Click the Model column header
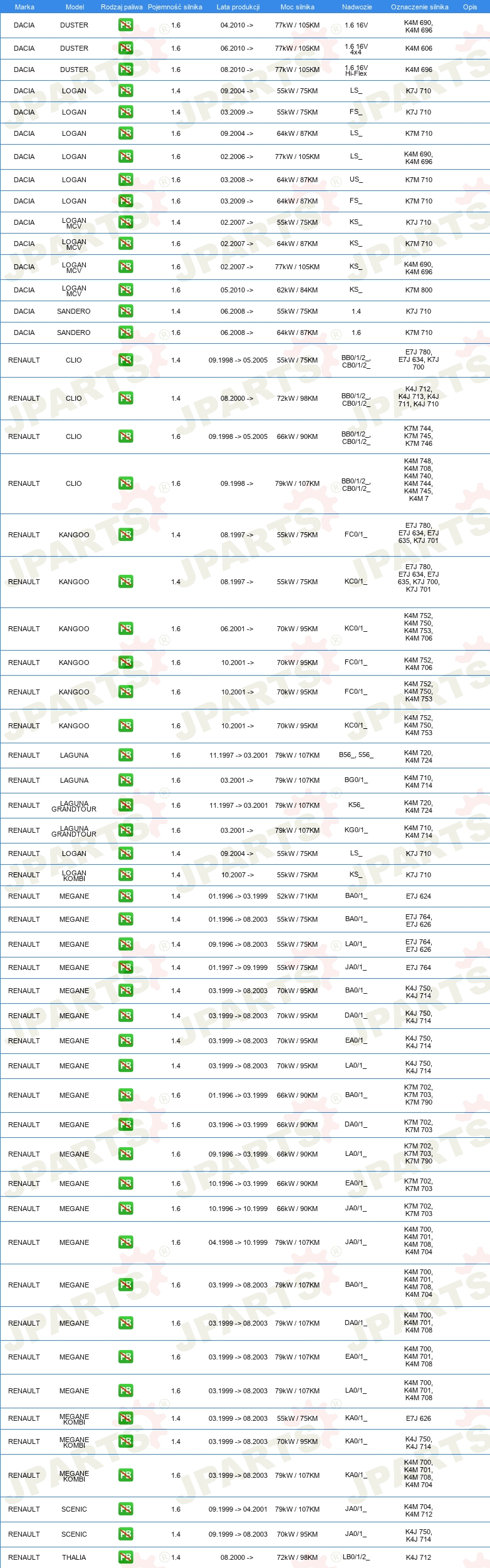This screenshot has height=1568, width=490. (75, 7)
